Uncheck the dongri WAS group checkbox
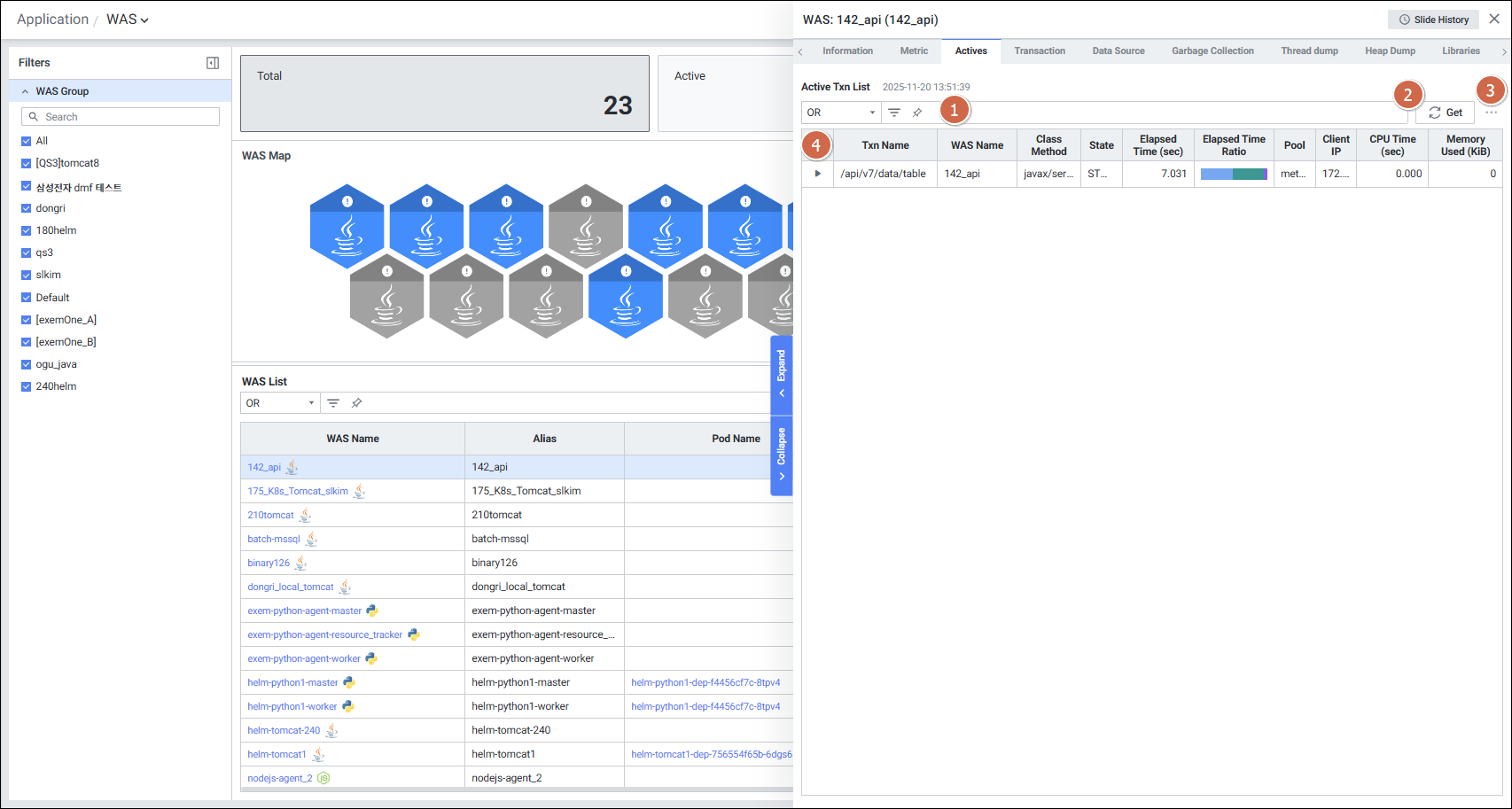This screenshot has height=809, width=1512. [27, 208]
